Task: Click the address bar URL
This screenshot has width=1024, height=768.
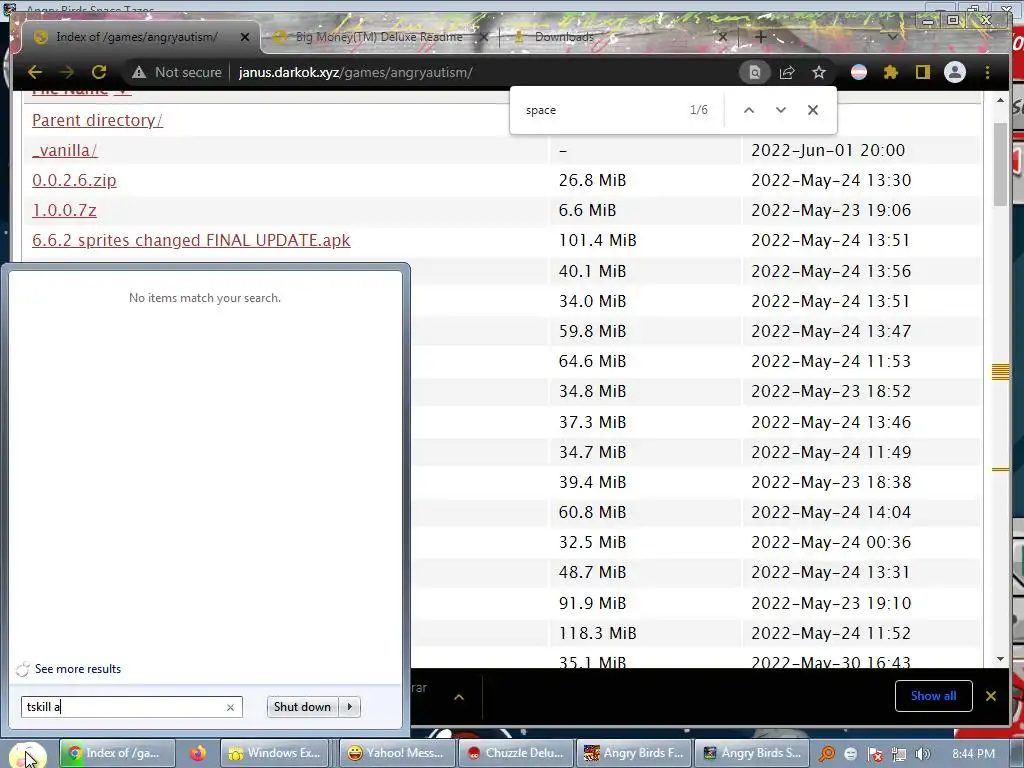Action: [x=355, y=72]
